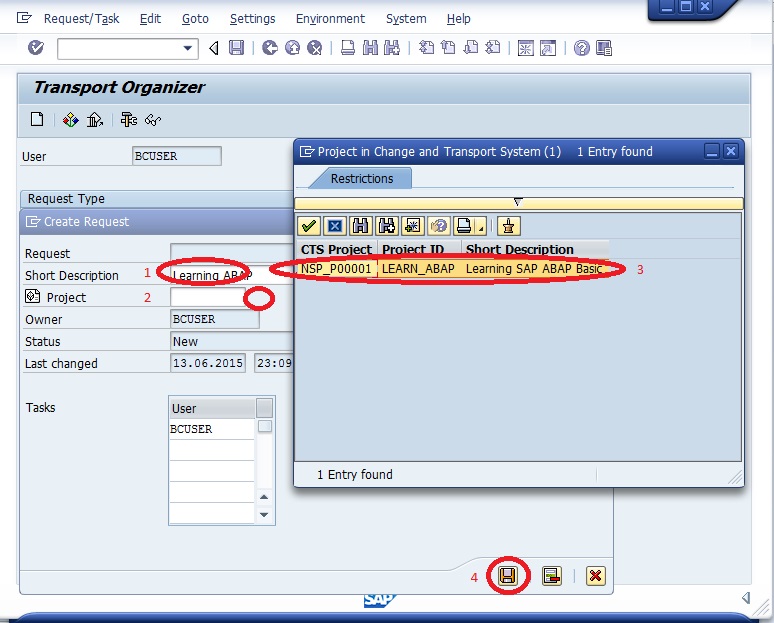The height and width of the screenshot is (623, 774).
Task: Click the Create blank page icon in Transport Organizer
Action: coord(37,119)
